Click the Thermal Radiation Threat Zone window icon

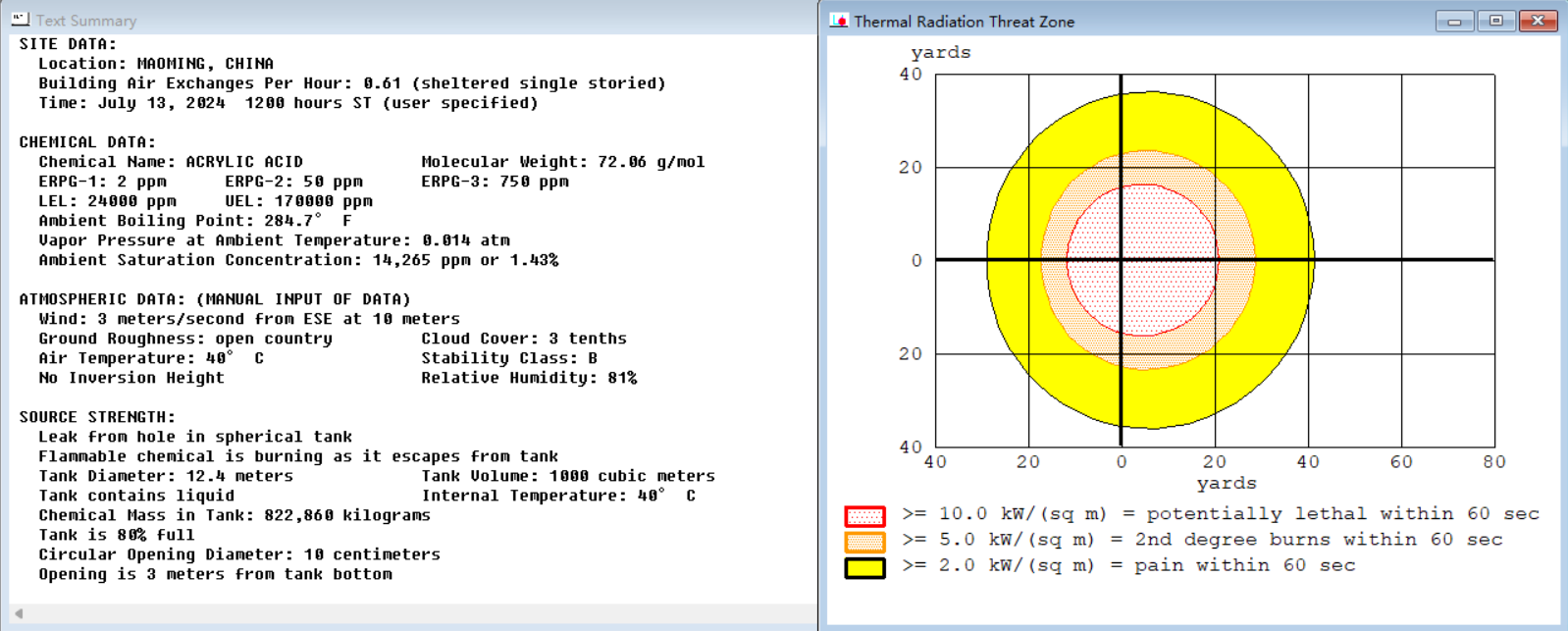click(x=839, y=21)
